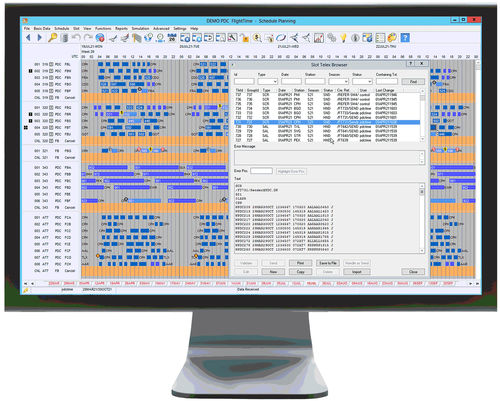Viewport: 500px width, 401px height.
Task: Click the Close button in Slot Telex Browser
Action: pos(413,272)
